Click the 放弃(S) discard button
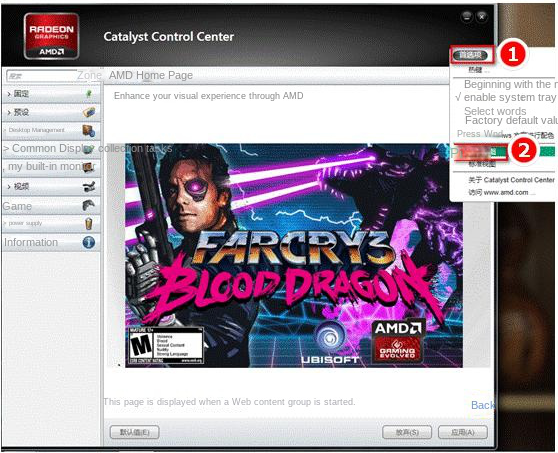558x453 pixels. tap(407, 432)
